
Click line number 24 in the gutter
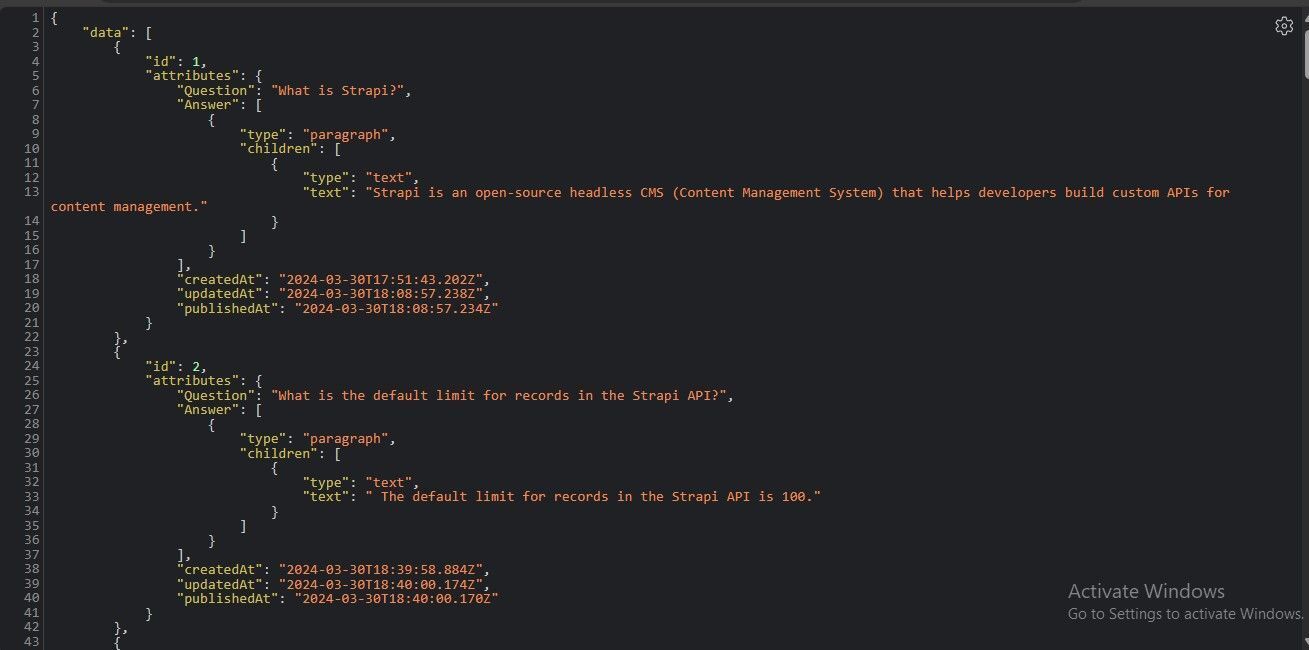(x=32, y=366)
